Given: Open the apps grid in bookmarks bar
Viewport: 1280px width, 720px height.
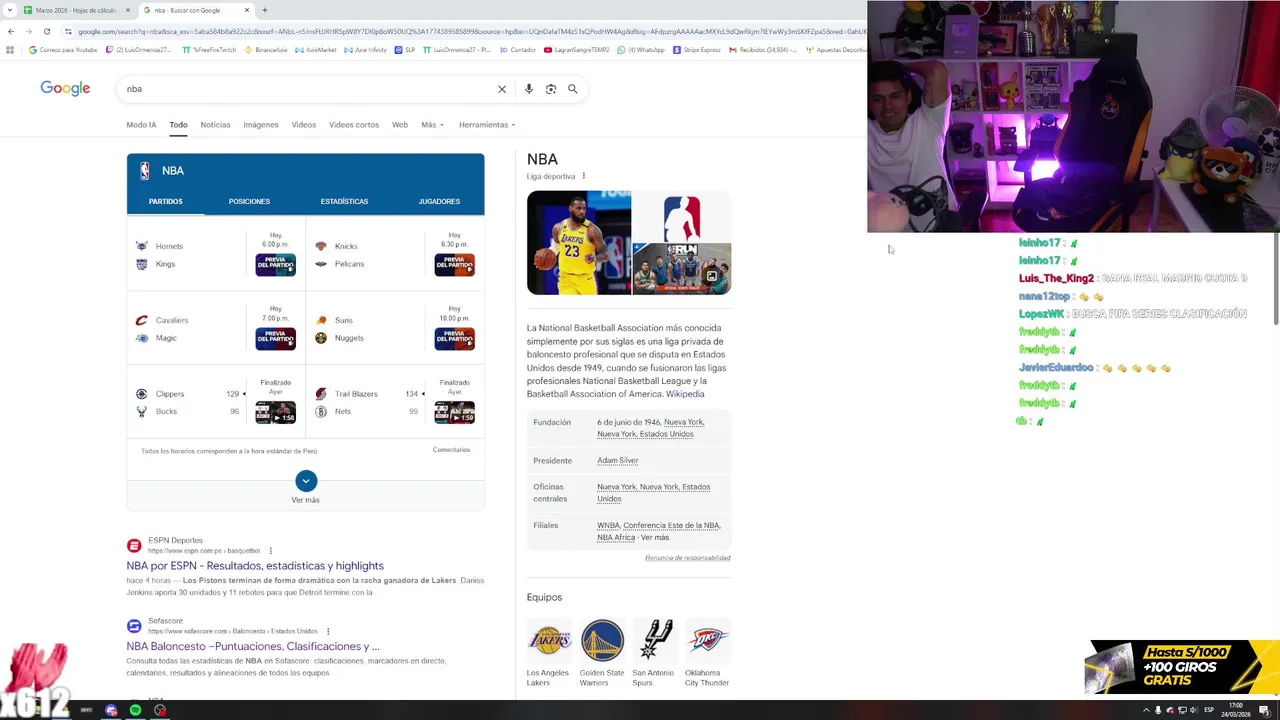Looking at the screenshot, I should coord(10,49).
